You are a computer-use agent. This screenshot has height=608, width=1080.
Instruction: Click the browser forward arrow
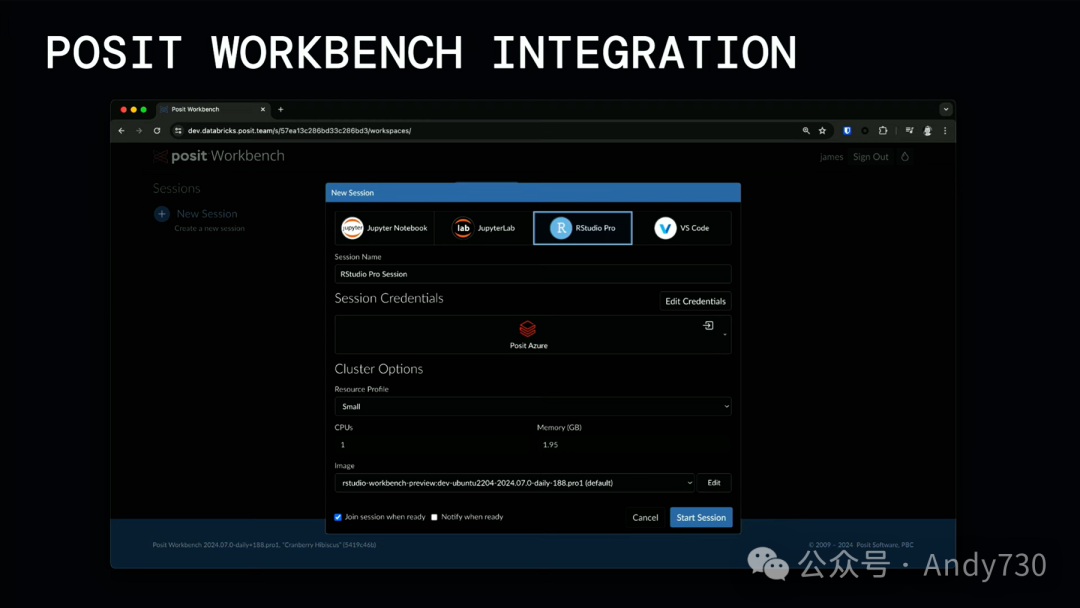[139, 131]
